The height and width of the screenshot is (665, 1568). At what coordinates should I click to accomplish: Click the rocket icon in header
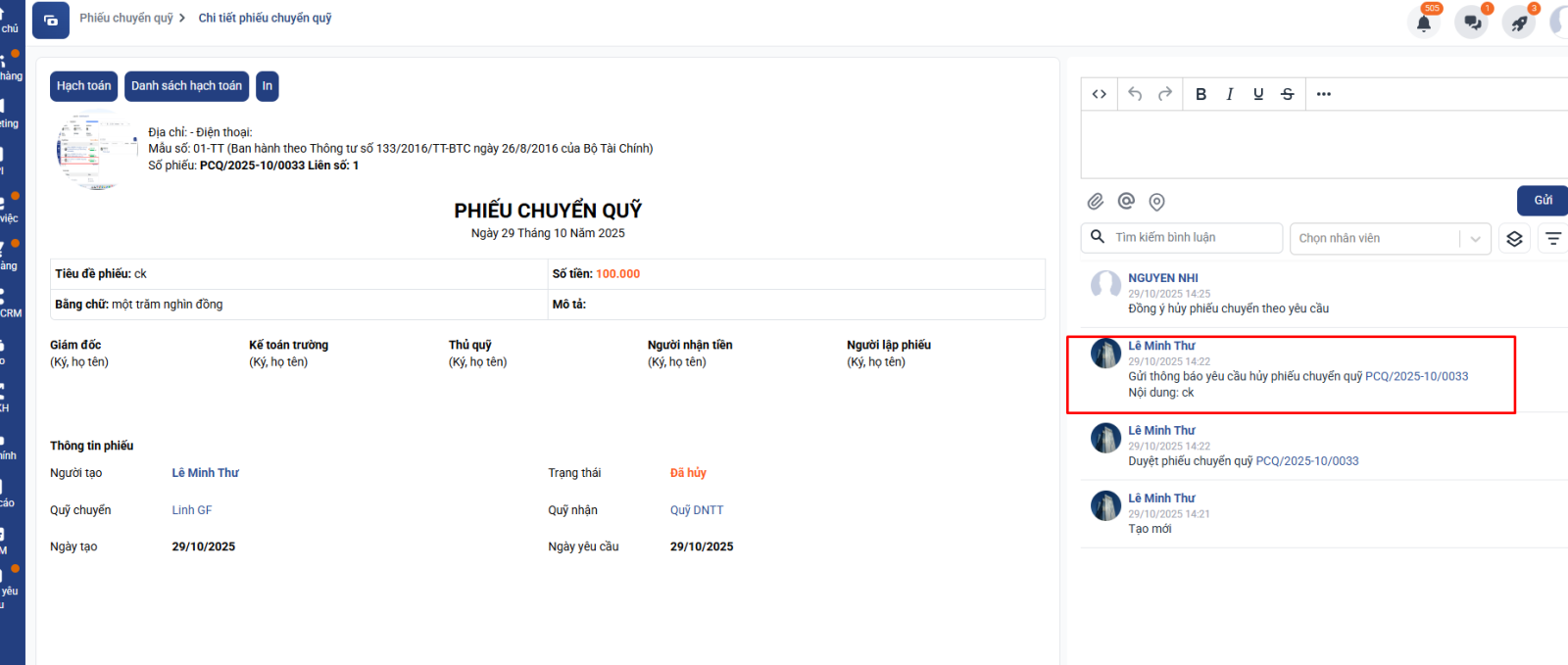tap(1519, 23)
